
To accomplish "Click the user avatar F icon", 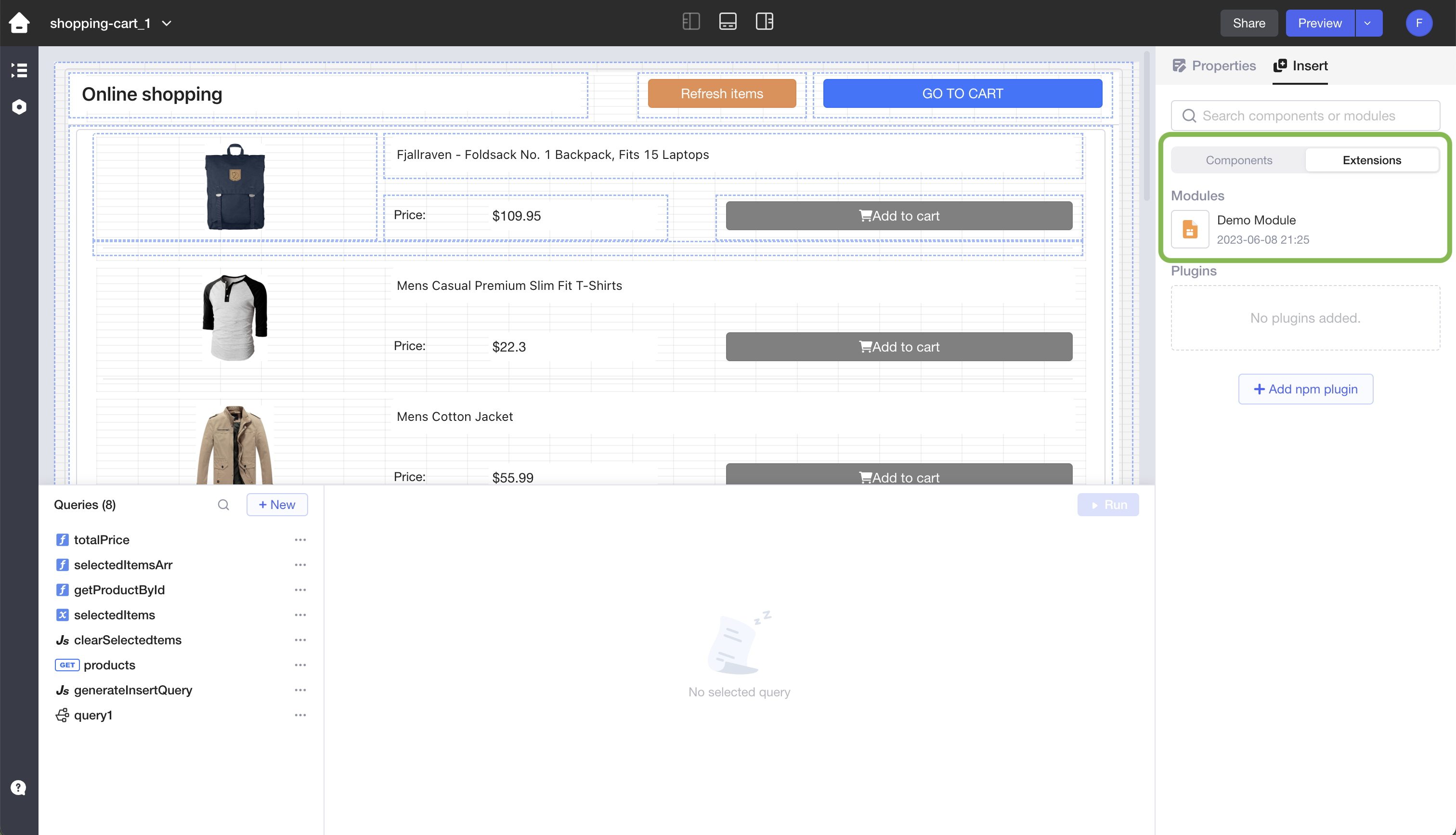I will click(x=1419, y=23).
